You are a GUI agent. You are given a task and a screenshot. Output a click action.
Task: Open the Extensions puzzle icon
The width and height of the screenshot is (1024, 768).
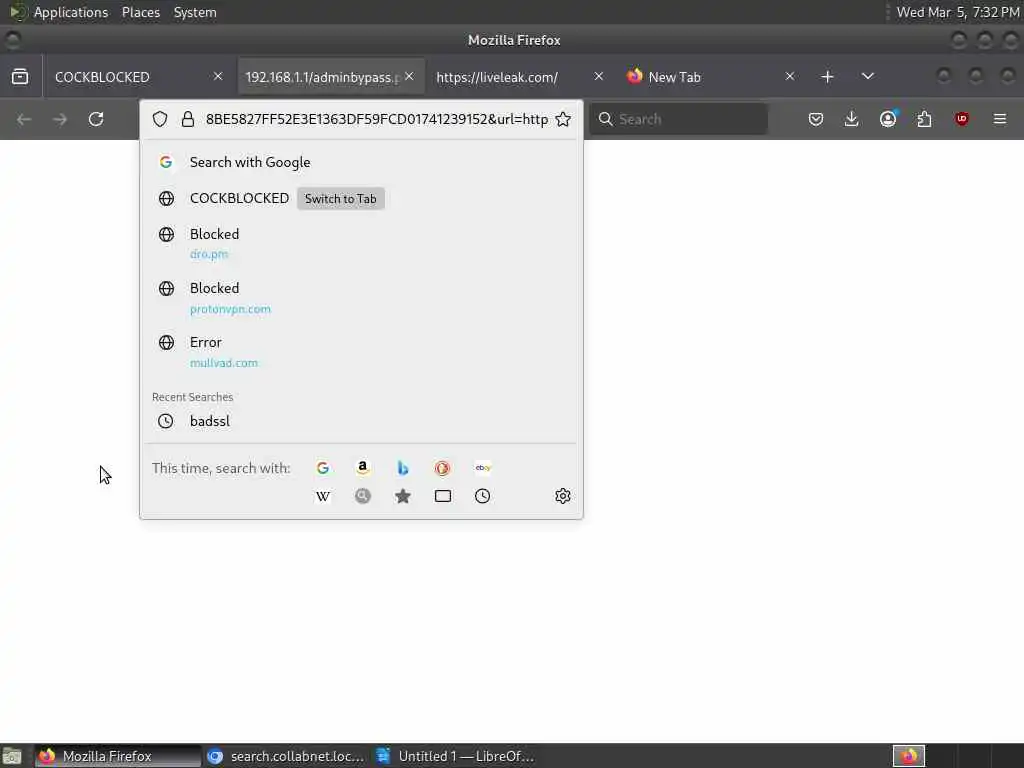click(x=924, y=119)
